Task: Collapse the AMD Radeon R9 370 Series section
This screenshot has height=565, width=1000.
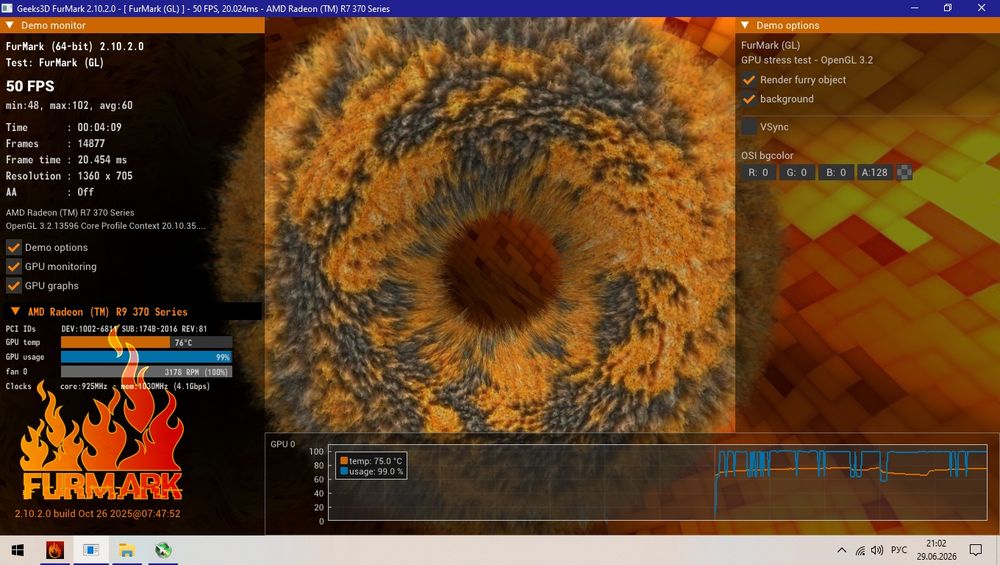Action: pyautogui.click(x=15, y=312)
